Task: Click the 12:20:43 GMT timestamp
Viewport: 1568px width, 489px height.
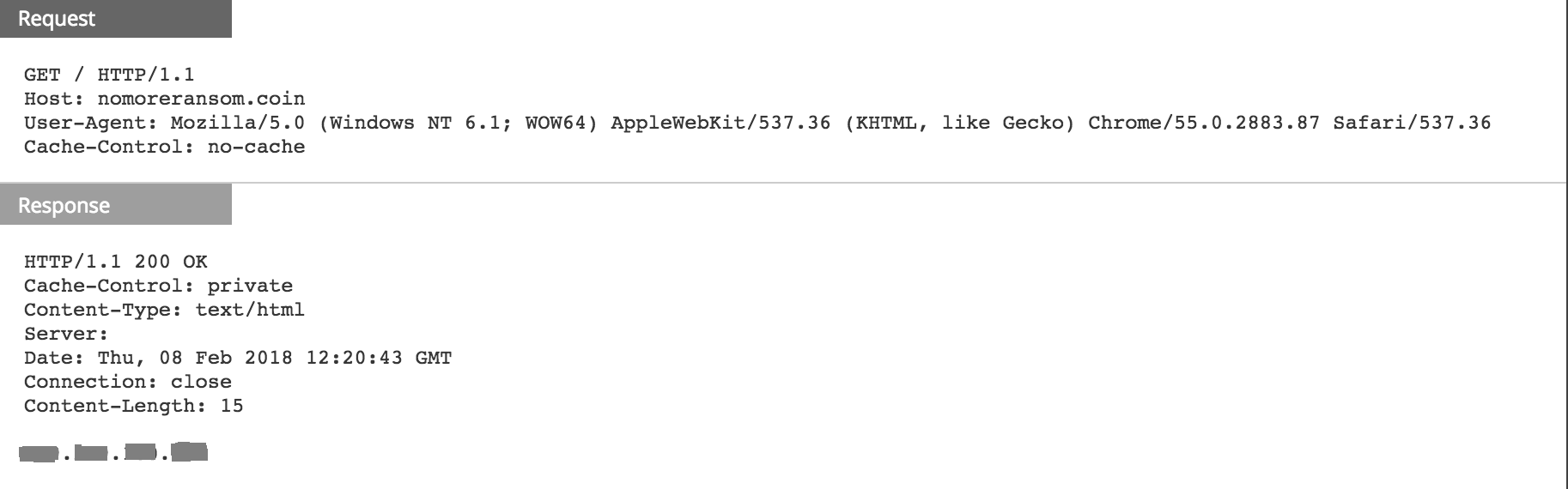Action: (x=379, y=358)
